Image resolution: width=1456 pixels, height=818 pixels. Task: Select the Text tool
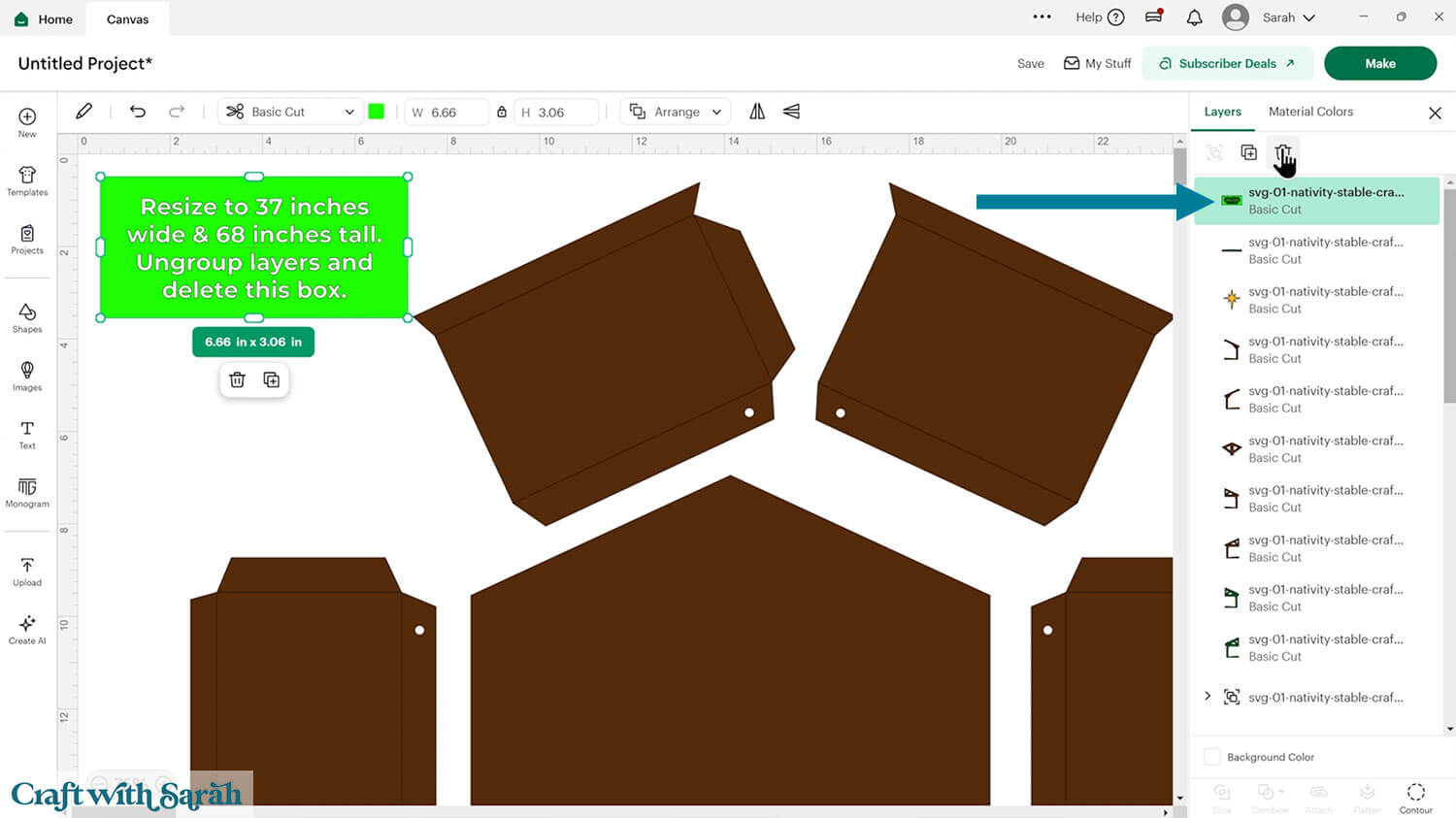click(x=27, y=434)
